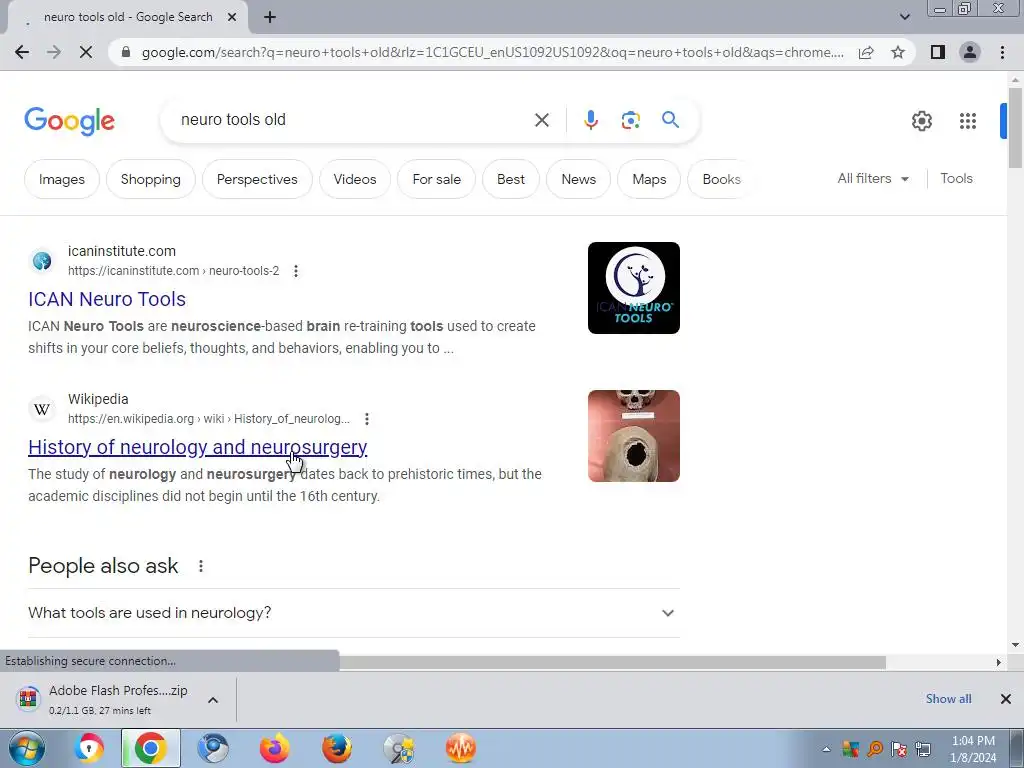Filter results by News
Viewport: 1024px width, 768px height.
tap(579, 179)
